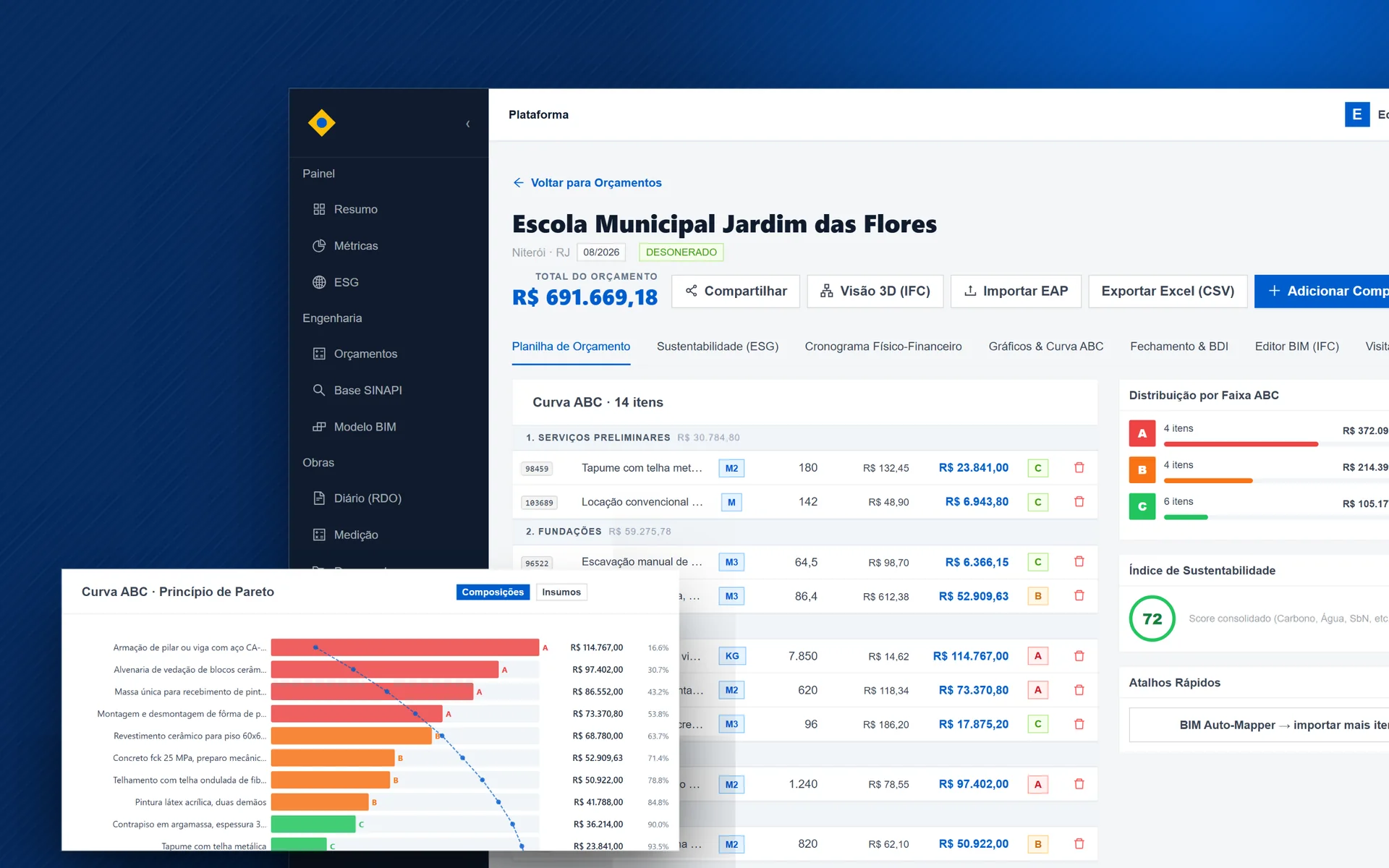This screenshot has height=868, width=1389.
Task: Click the Armação de pilar red bar
Action: pos(405,648)
